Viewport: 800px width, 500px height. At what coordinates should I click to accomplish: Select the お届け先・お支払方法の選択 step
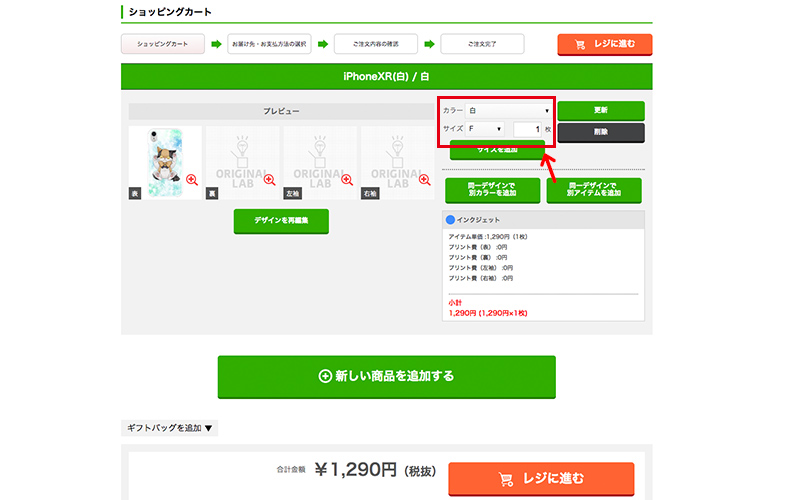point(269,44)
